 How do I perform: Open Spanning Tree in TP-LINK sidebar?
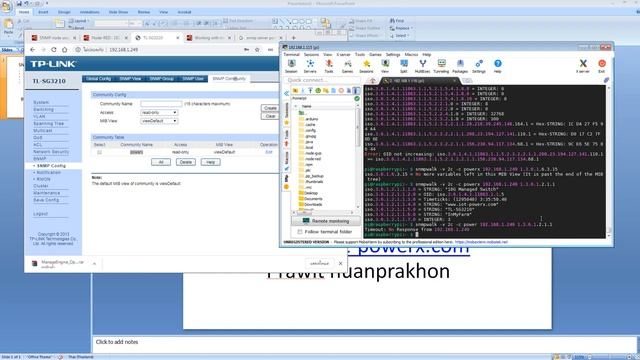pyautogui.click(x=48, y=123)
